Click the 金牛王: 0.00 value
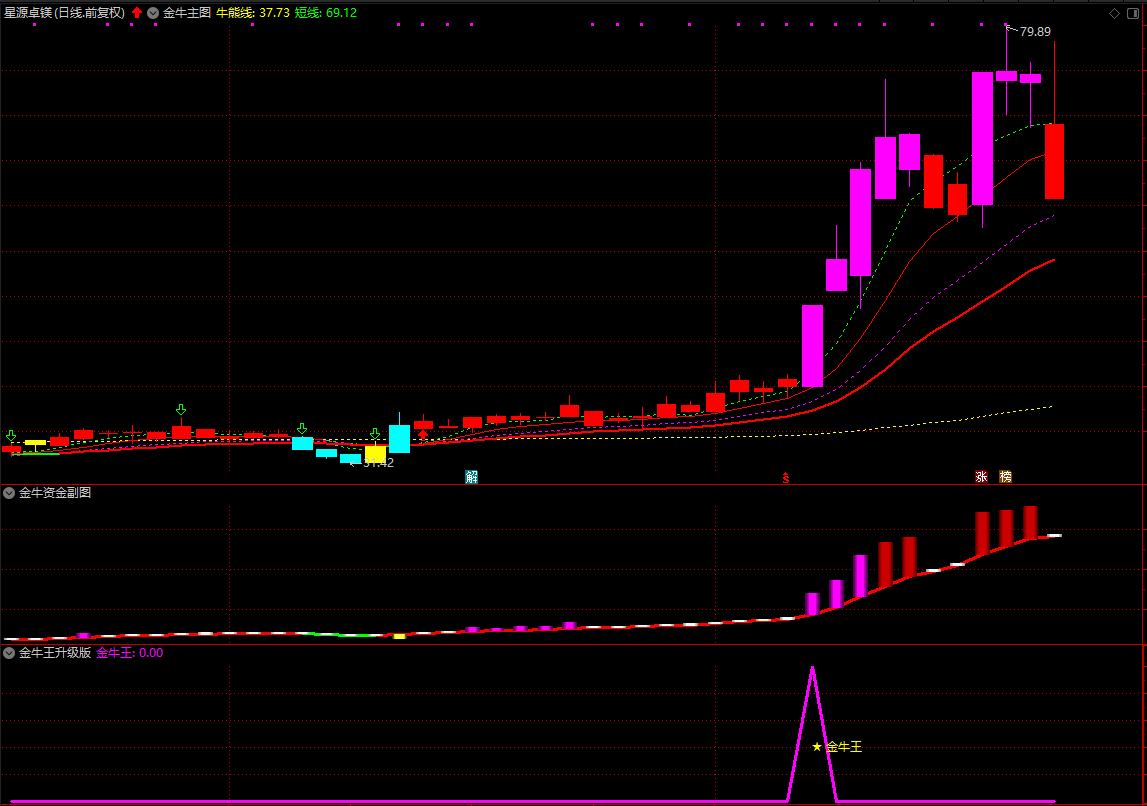Viewport: 1147px width, 806px height. tap(129, 653)
